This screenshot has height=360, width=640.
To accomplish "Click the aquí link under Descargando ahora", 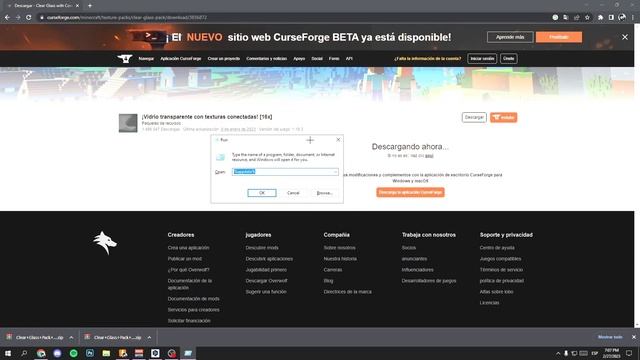I will tap(429, 156).
